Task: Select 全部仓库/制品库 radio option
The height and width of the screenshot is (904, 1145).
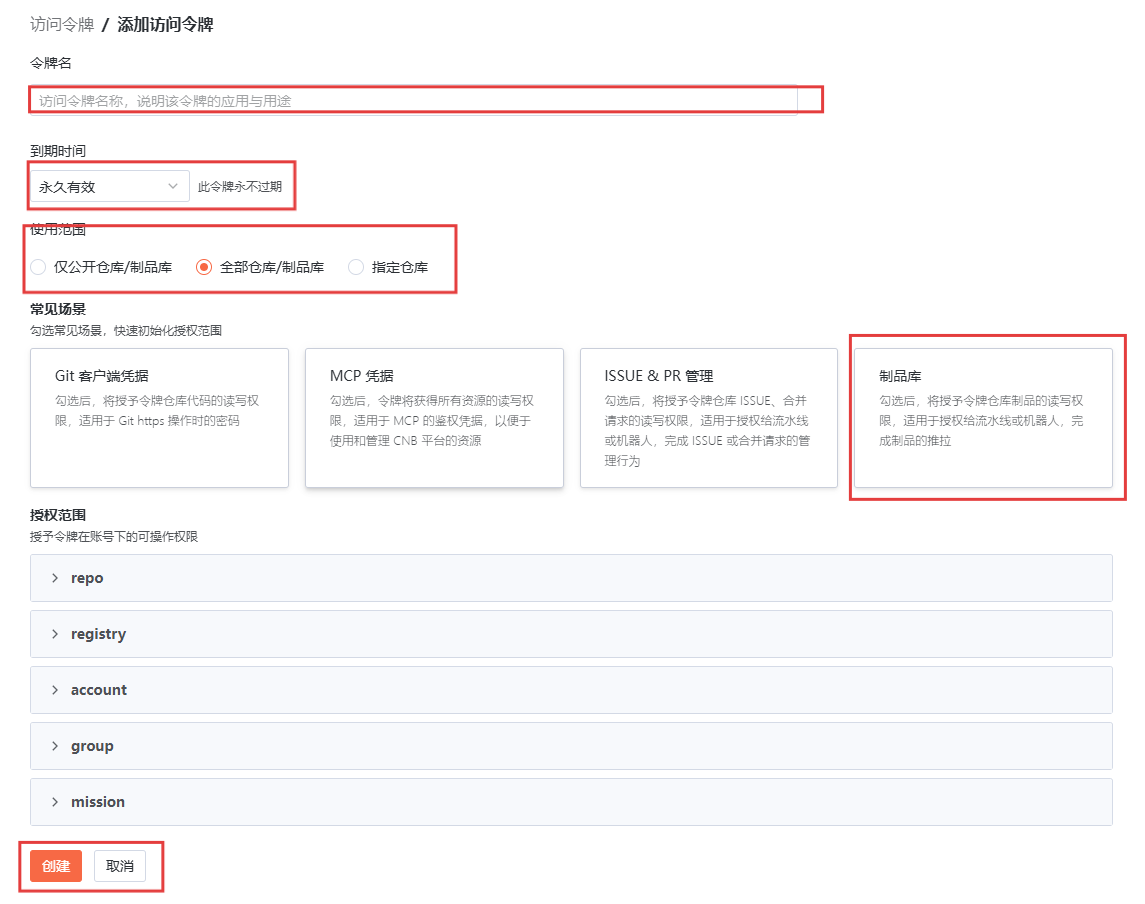Action: click(x=204, y=267)
